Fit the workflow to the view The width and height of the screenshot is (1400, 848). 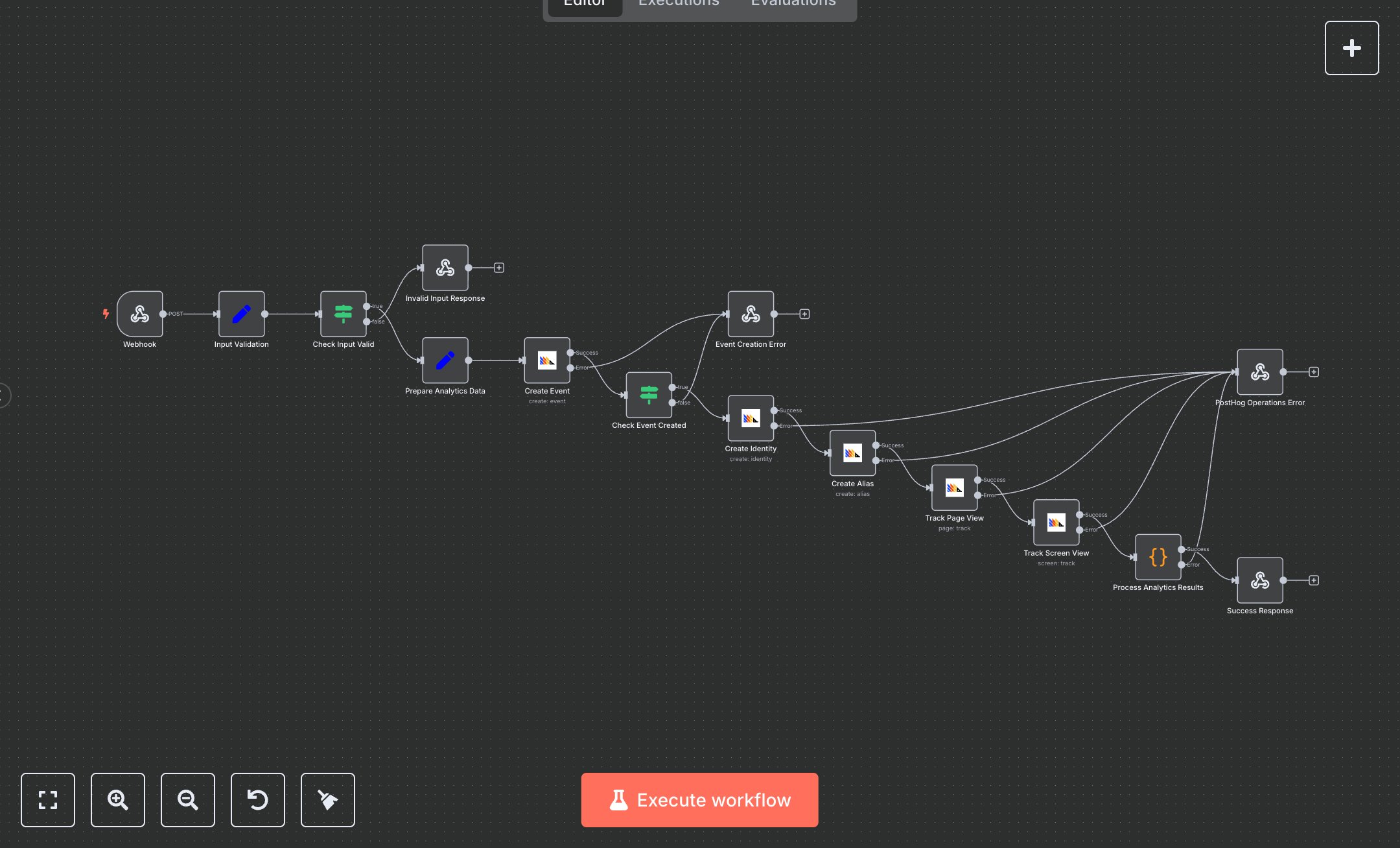(47, 800)
